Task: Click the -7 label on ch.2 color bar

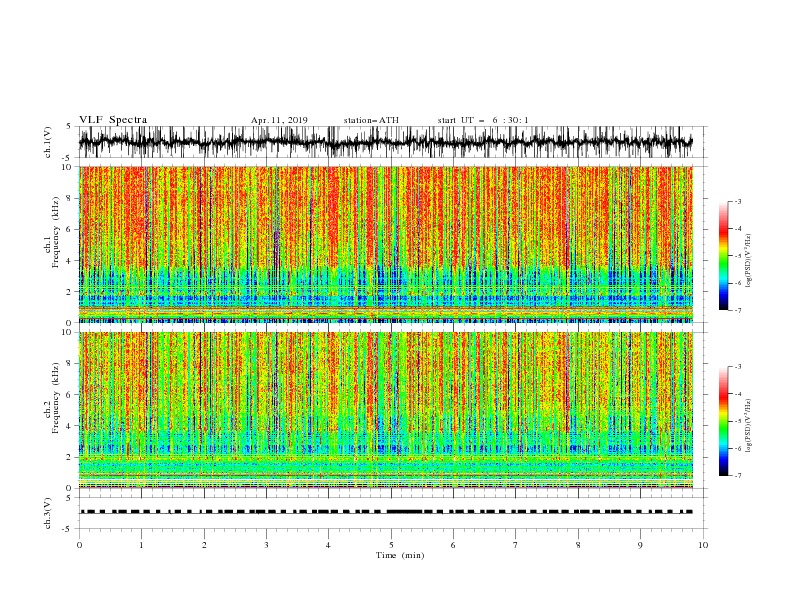Action: (x=737, y=476)
